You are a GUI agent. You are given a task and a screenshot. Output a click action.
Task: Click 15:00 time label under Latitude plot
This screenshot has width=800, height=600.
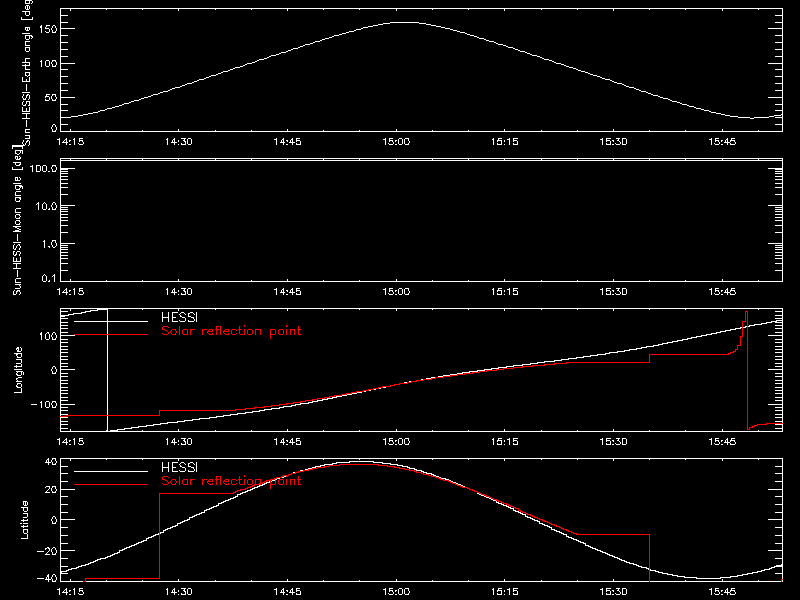[x=396, y=592]
